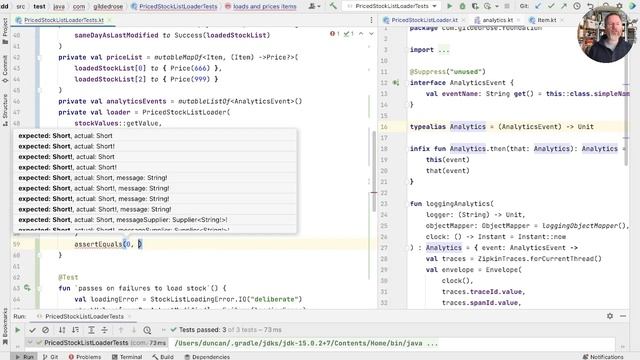Screen dimensions: 640x360
Task: Run PricedStockListLoaderTests from the main toolbar
Action: 449,6
